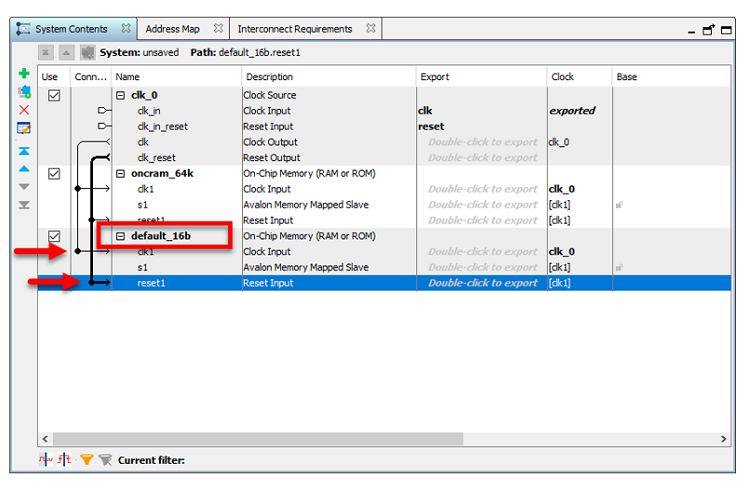This screenshot has width=750, height=491.
Task: Click the clock connection dot for default_16b clk1
Action: pyautogui.click(x=77, y=251)
